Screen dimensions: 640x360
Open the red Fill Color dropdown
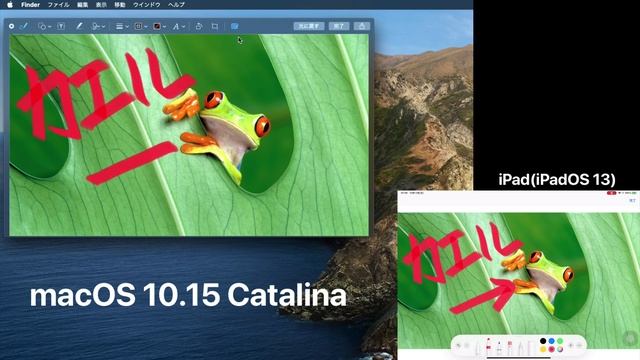point(159,26)
